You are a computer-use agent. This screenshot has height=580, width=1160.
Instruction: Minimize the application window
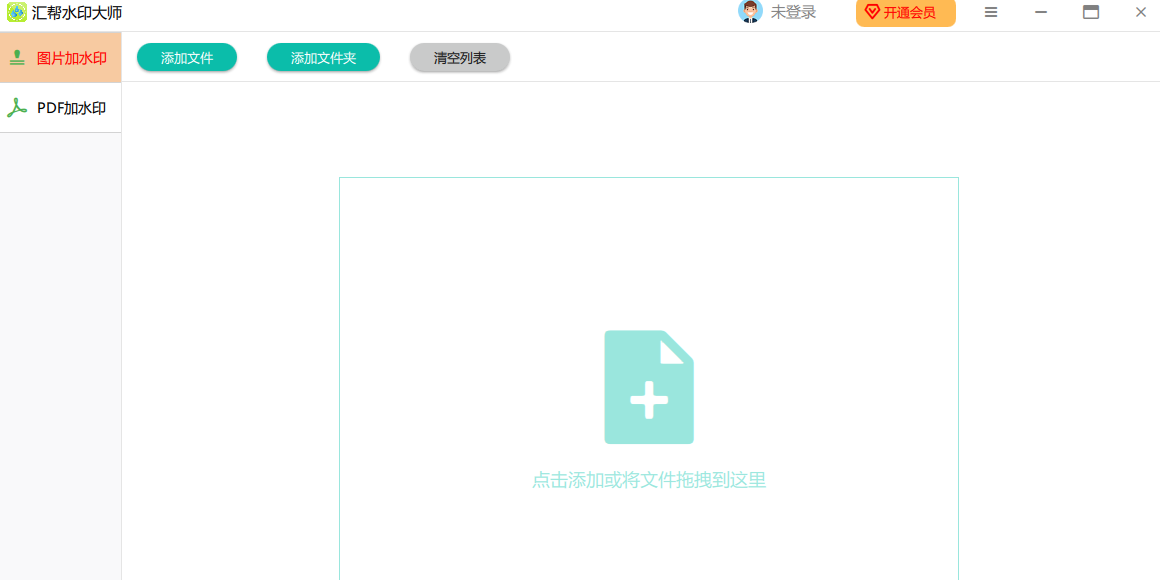1040,12
